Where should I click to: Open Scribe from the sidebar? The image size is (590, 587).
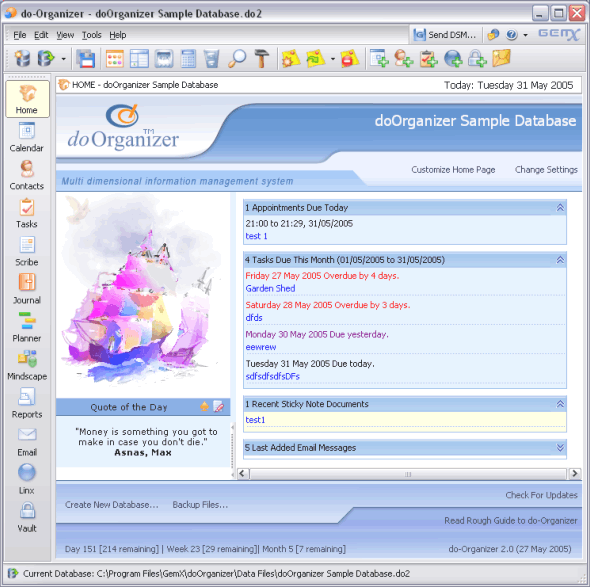[27, 251]
